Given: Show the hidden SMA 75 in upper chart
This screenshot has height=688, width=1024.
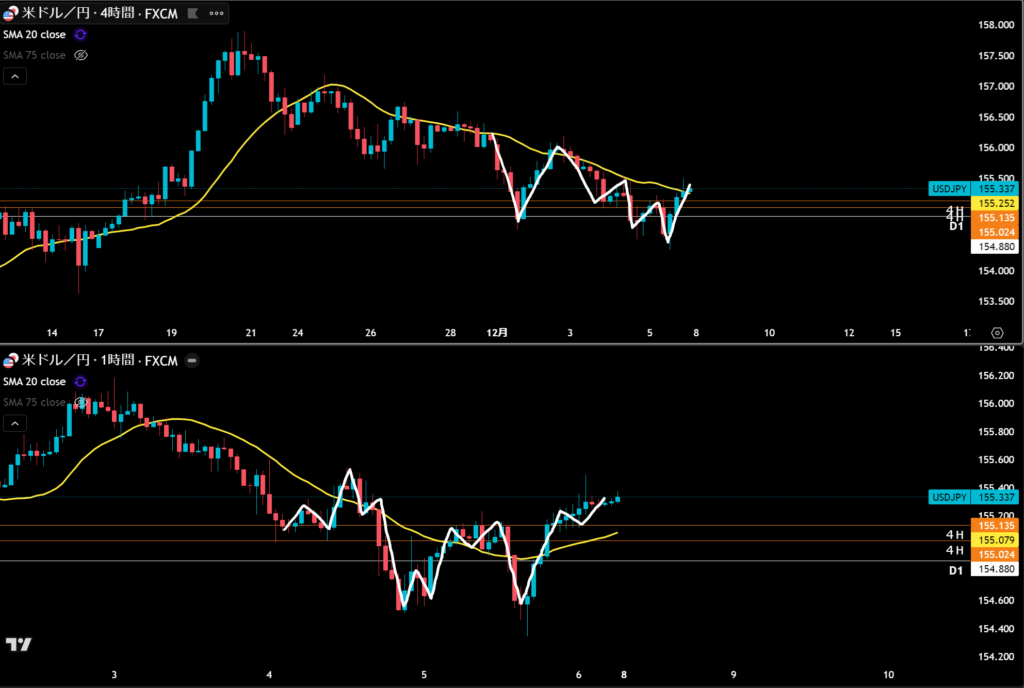Looking at the screenshot, I should (x=81, y=55).
